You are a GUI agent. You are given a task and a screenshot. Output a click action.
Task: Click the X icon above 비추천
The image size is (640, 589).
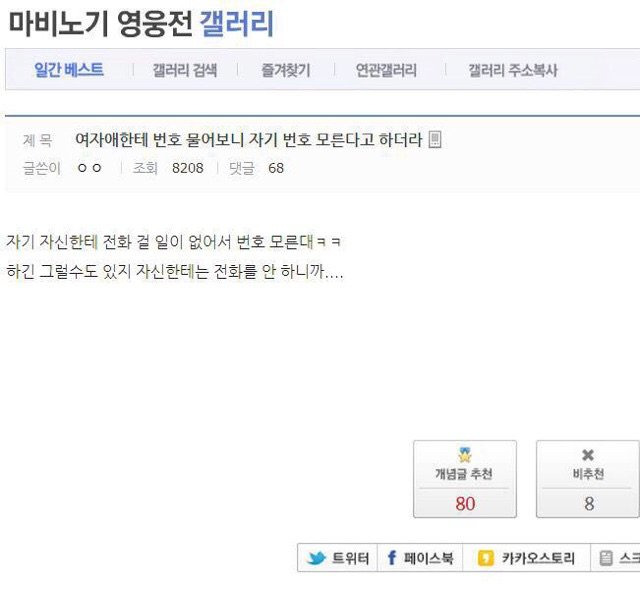click(588, 455)
